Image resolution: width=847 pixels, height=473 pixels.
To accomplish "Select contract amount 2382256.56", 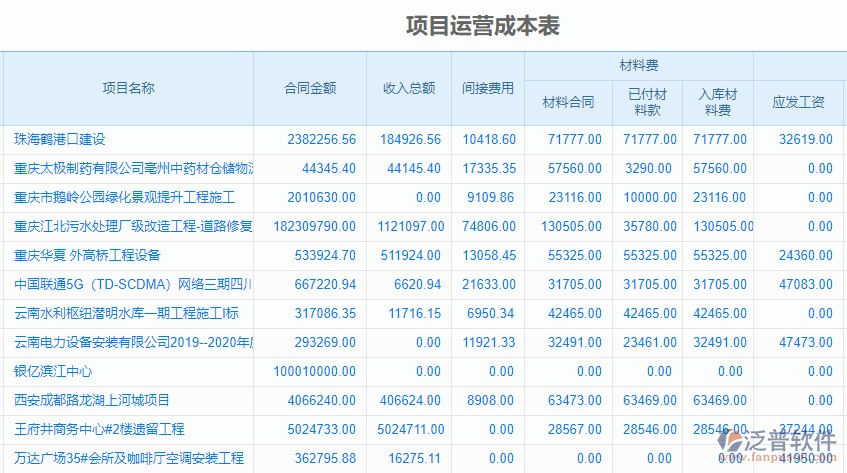I will (321, 140).
